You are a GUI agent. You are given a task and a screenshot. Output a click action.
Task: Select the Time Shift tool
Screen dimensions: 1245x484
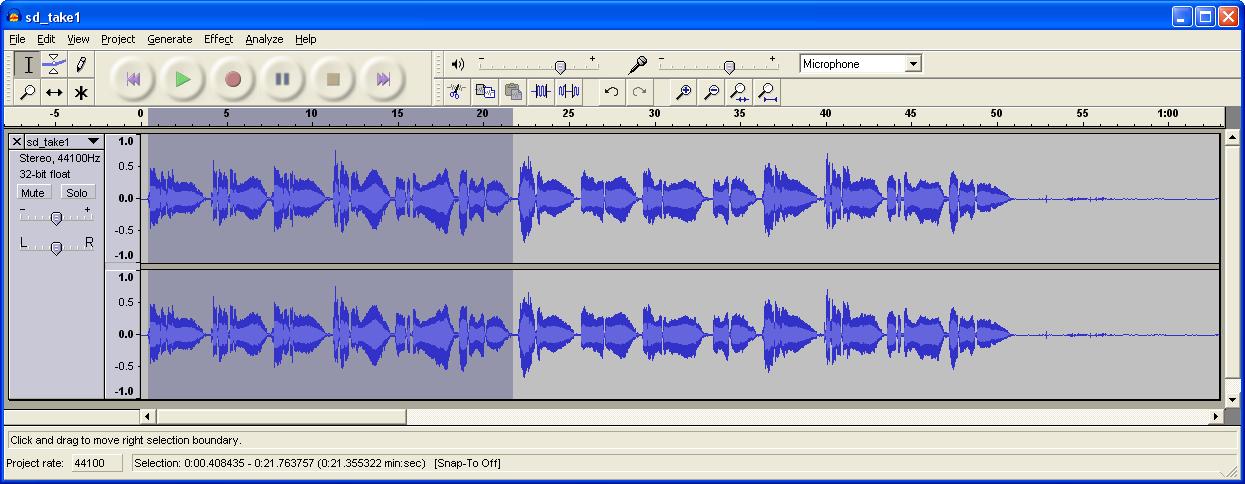point(54,92)
